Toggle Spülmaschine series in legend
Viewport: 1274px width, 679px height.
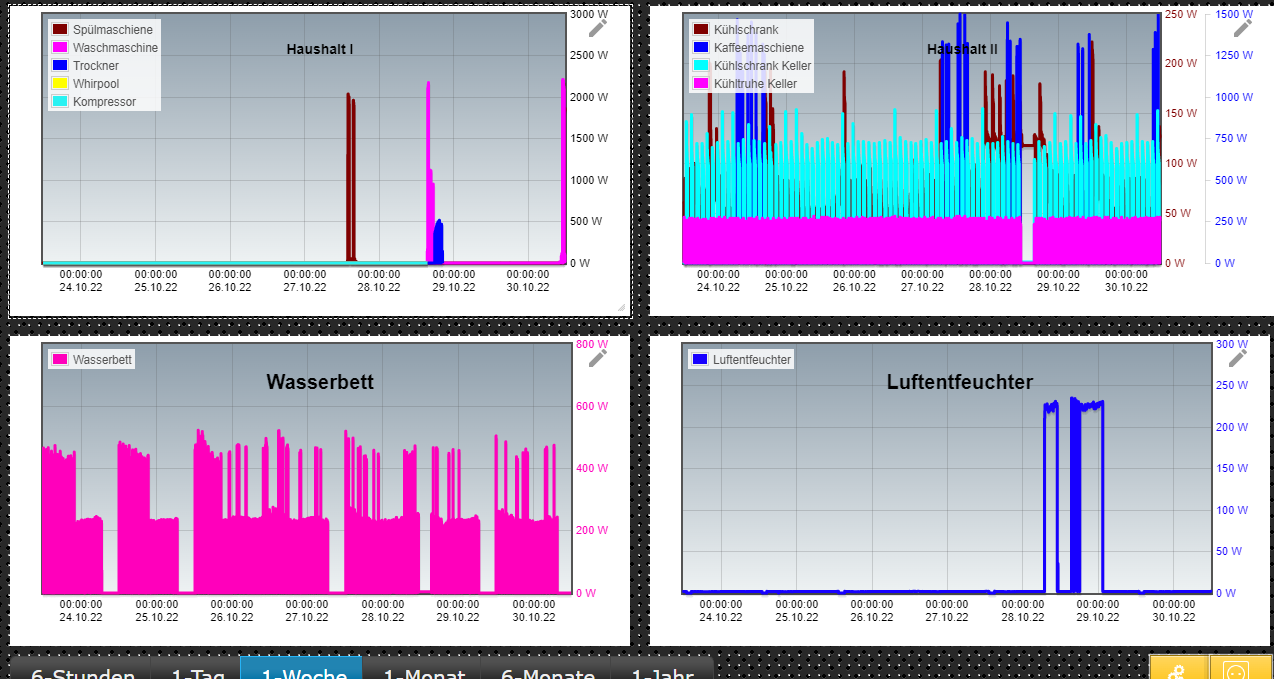click(x=103, y=30)
